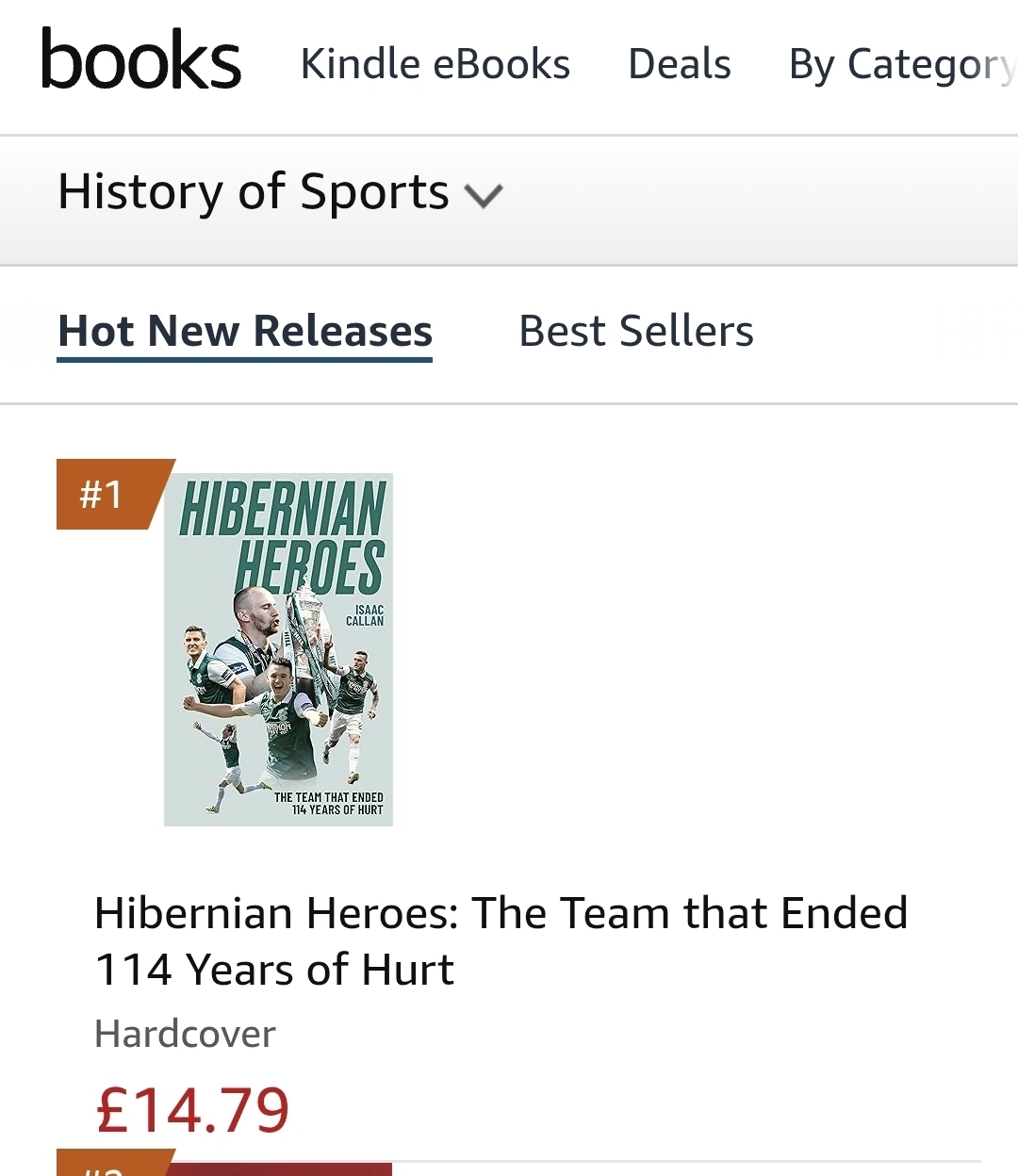Click the Hardcover format label
Screen dimensions: 1018x1176
point(186,1035)
